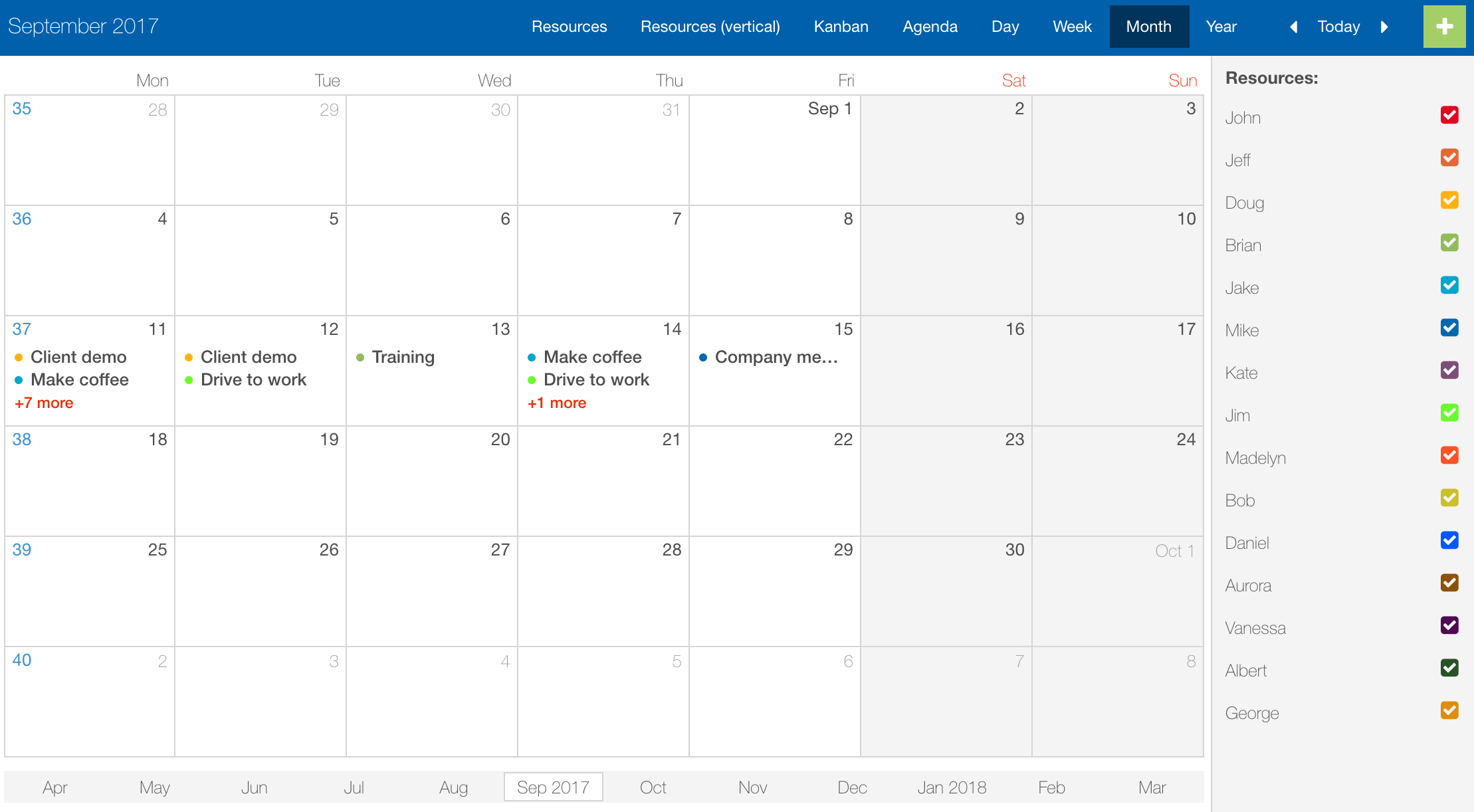Switch to the Kanban view tab
Image resolution: width=1474 pixels, height=812 pixels.
click(x=841, y=27)
